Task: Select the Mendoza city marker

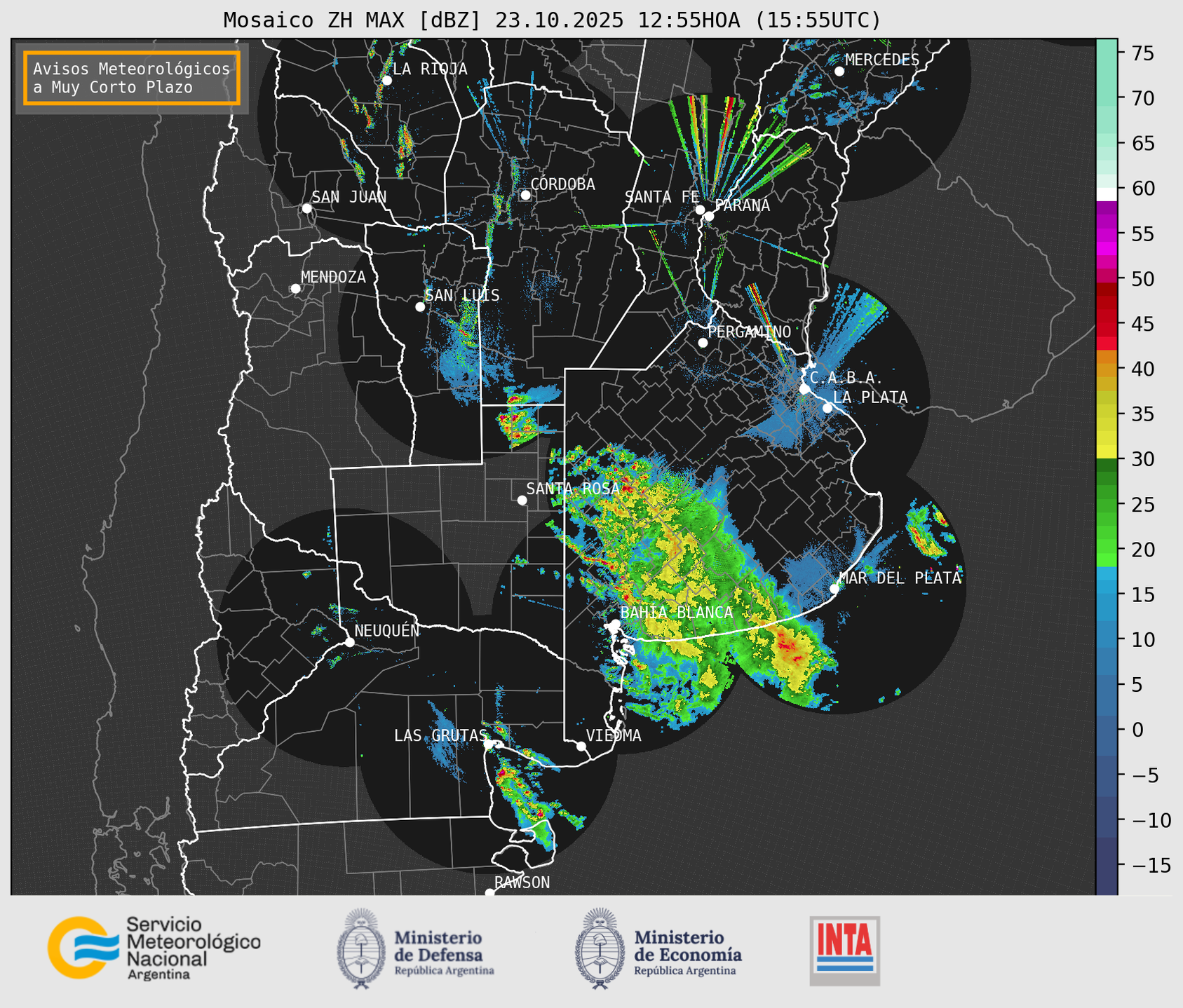Action: pos(295,288)
